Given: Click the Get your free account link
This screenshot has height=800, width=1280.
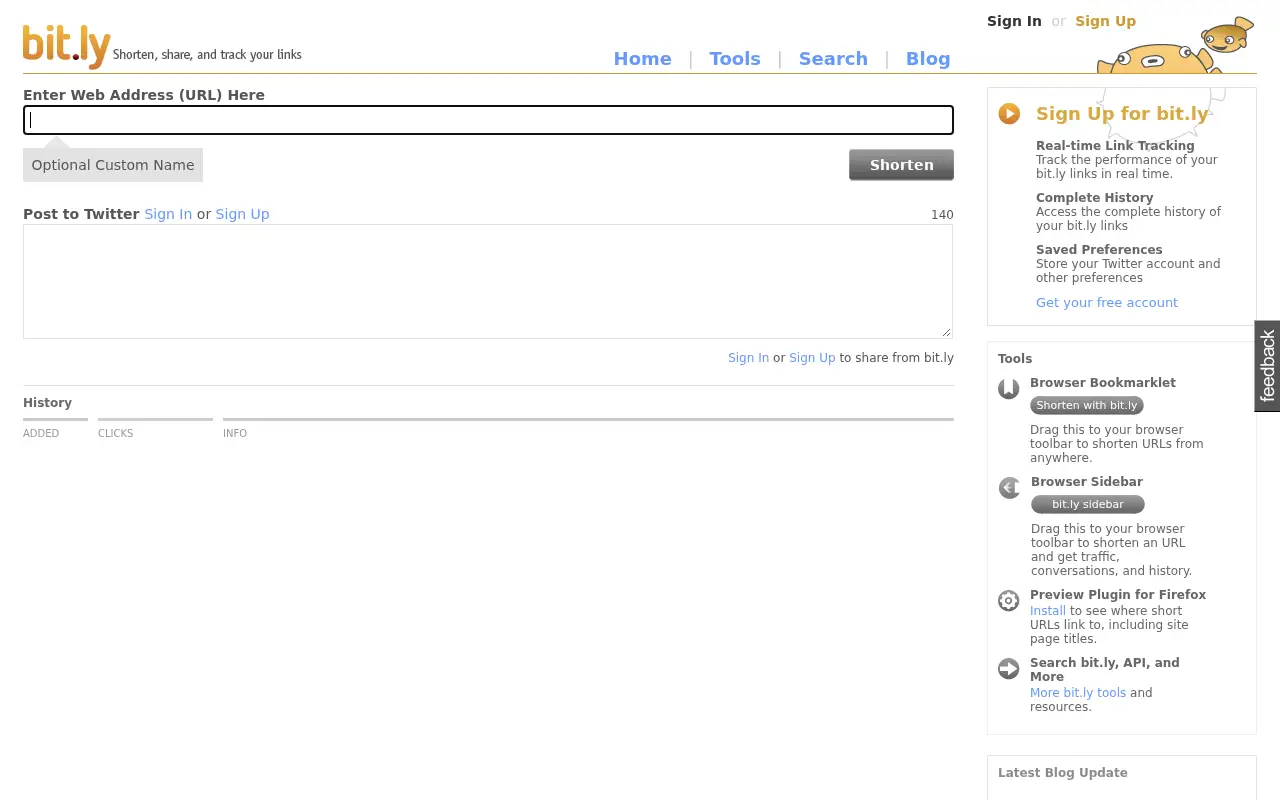Looking at the screenshot, I should [x=1107, y=302].
